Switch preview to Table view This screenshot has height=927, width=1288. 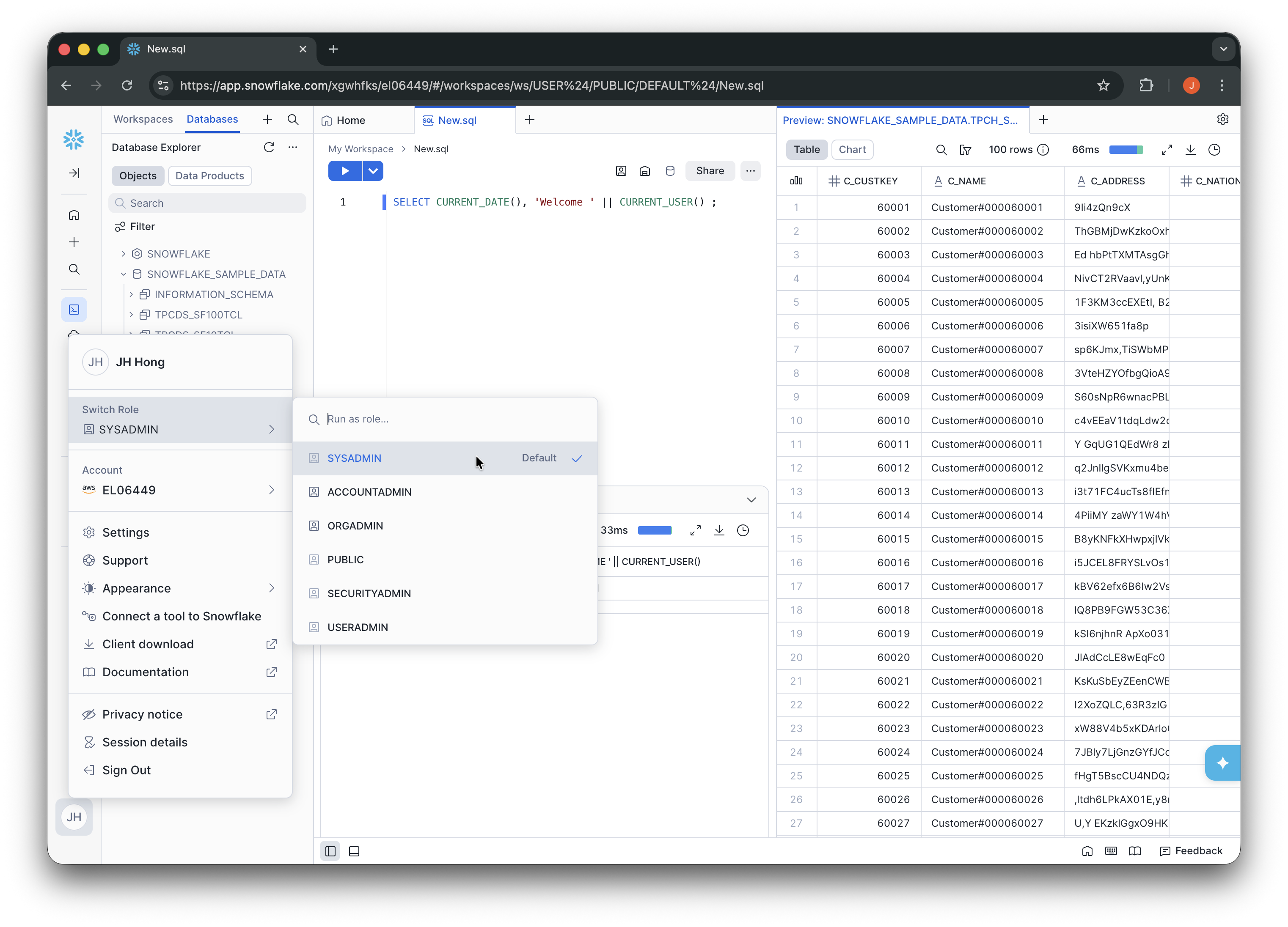(806, 150)
